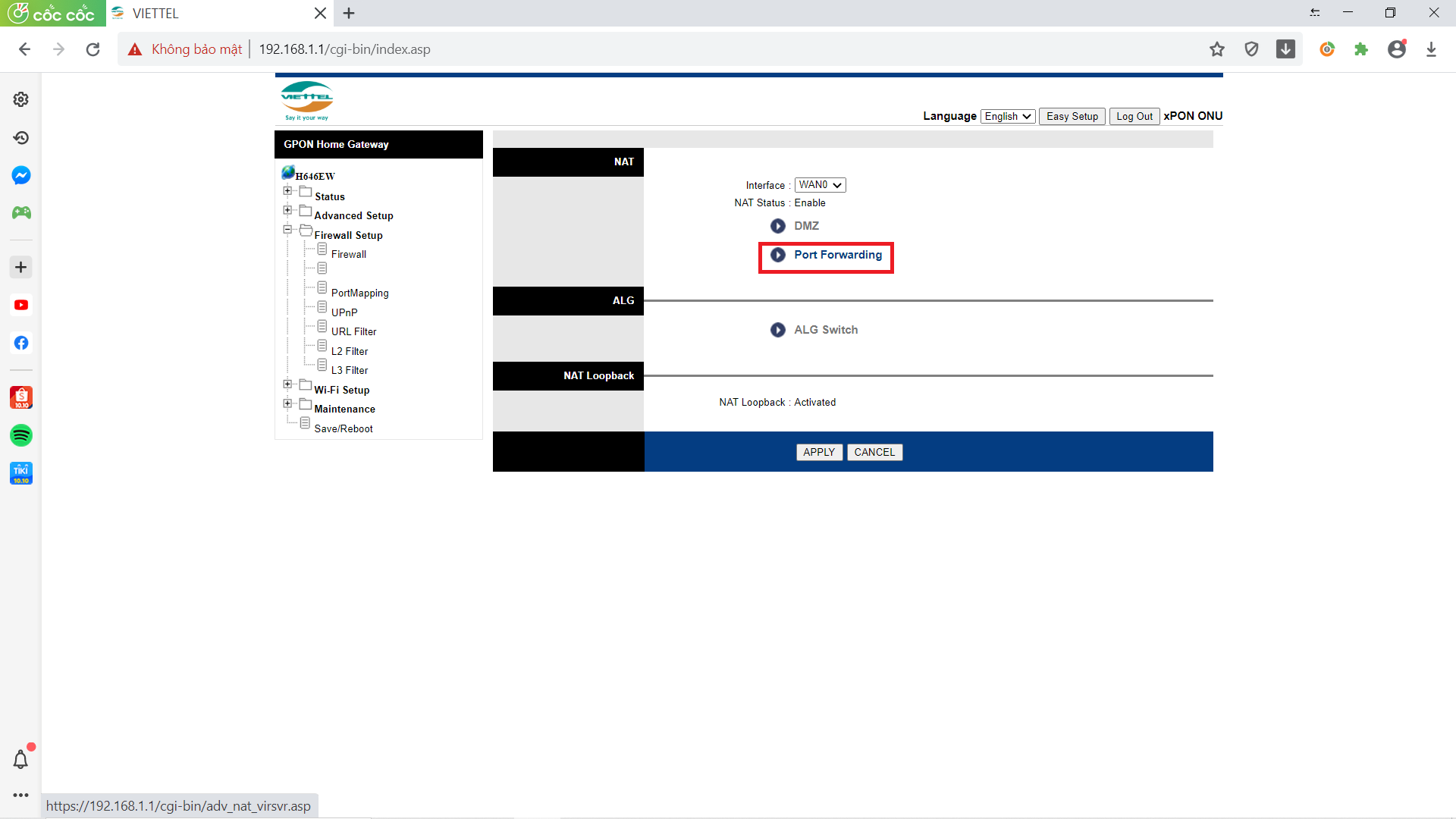Viewport: 1456px width, 819px height.
Task: Expand the Advanced Setup tree node
Action: pyautogui.click(x=287, y=210)
